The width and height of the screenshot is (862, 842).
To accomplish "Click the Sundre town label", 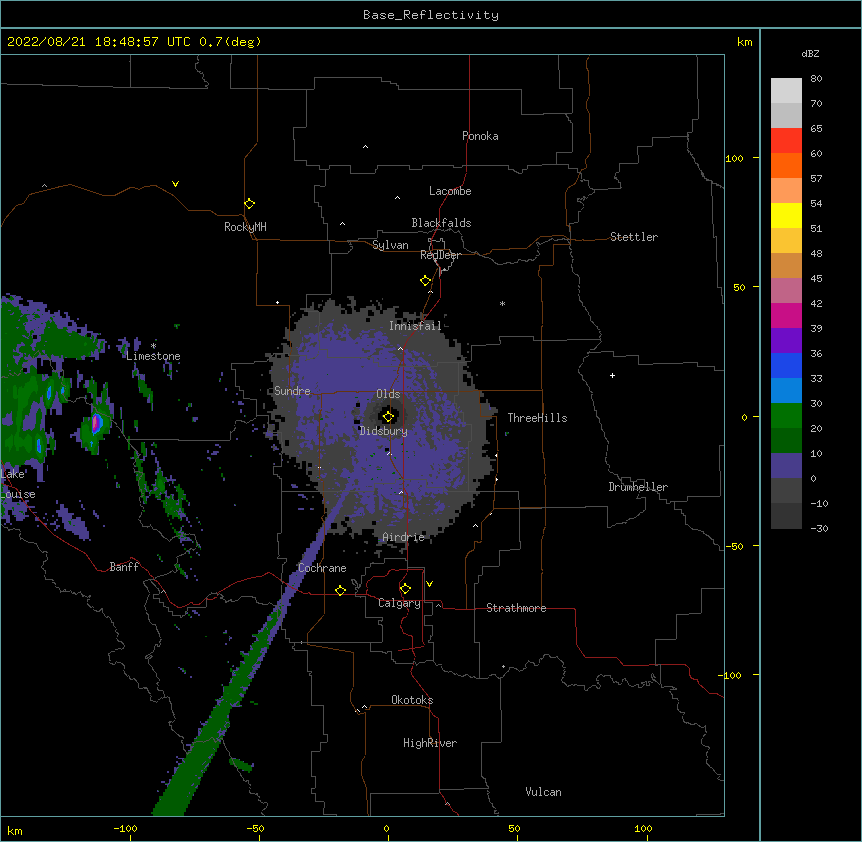I will [x=292, y=391].
